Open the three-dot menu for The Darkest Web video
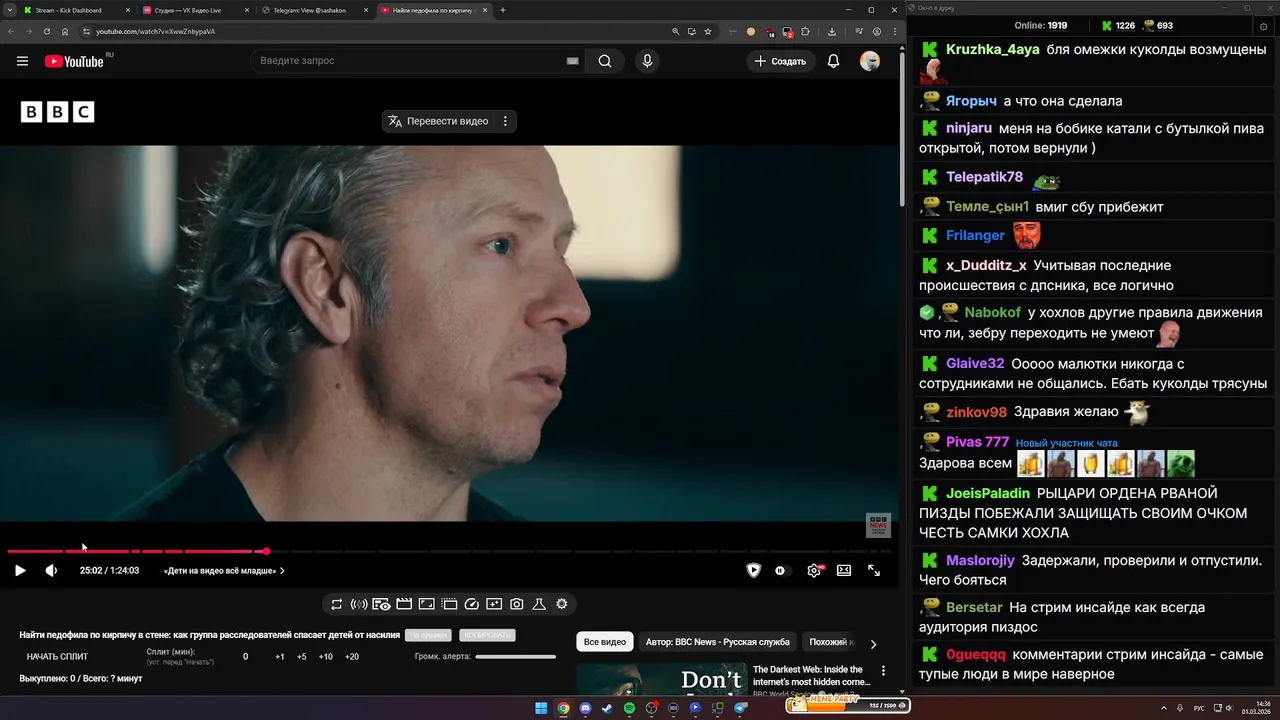 click(883, 671)
